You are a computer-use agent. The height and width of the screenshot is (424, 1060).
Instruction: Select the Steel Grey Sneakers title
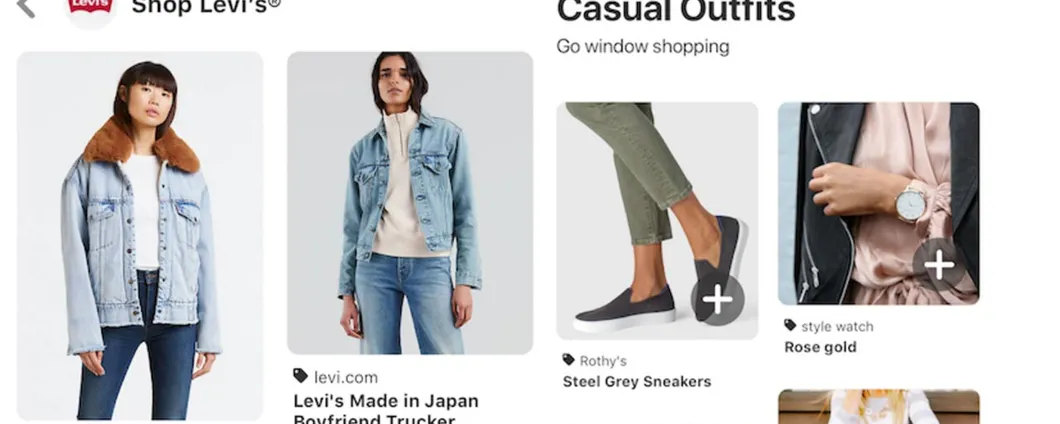coord(637,381)
